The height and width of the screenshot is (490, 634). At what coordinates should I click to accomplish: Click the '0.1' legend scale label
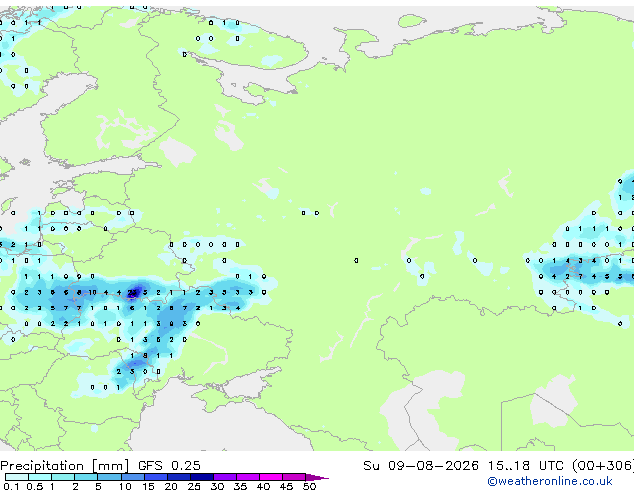[11, 486]
